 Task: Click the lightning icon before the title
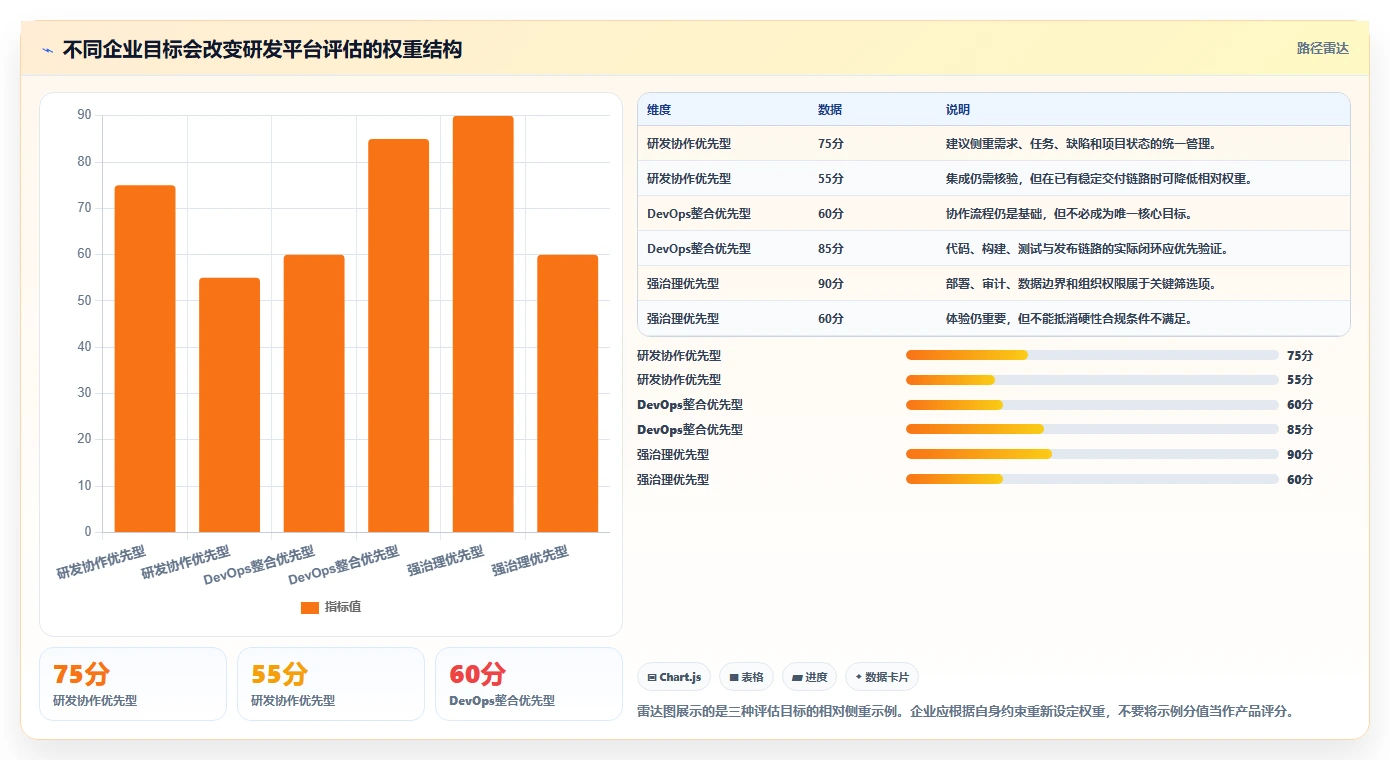pos(48,50)
